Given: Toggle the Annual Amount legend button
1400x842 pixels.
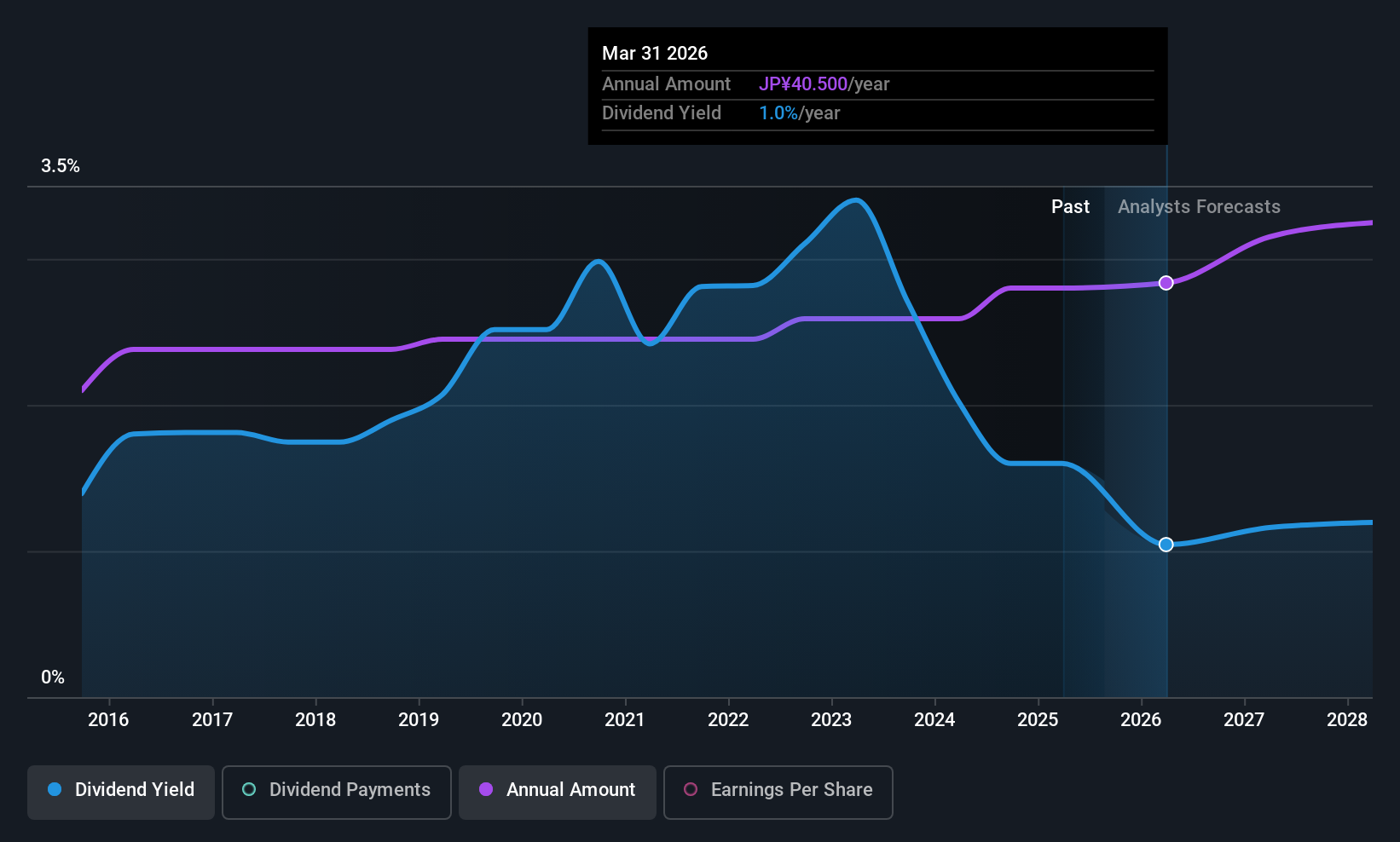Looking at the screenshot, I should pyautogui.click(x=558, y=792).
